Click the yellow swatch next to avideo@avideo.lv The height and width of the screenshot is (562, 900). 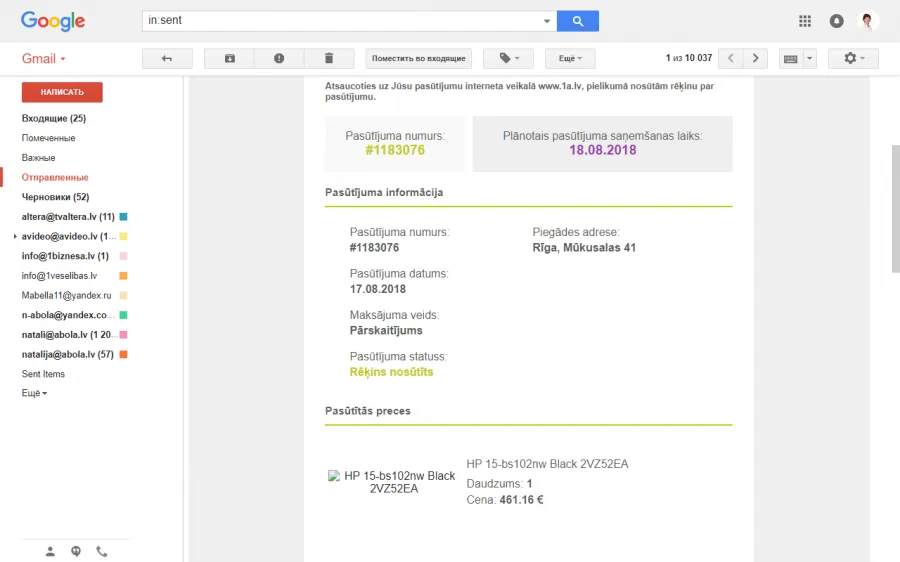pyautogui.click(x=123, y=237)
